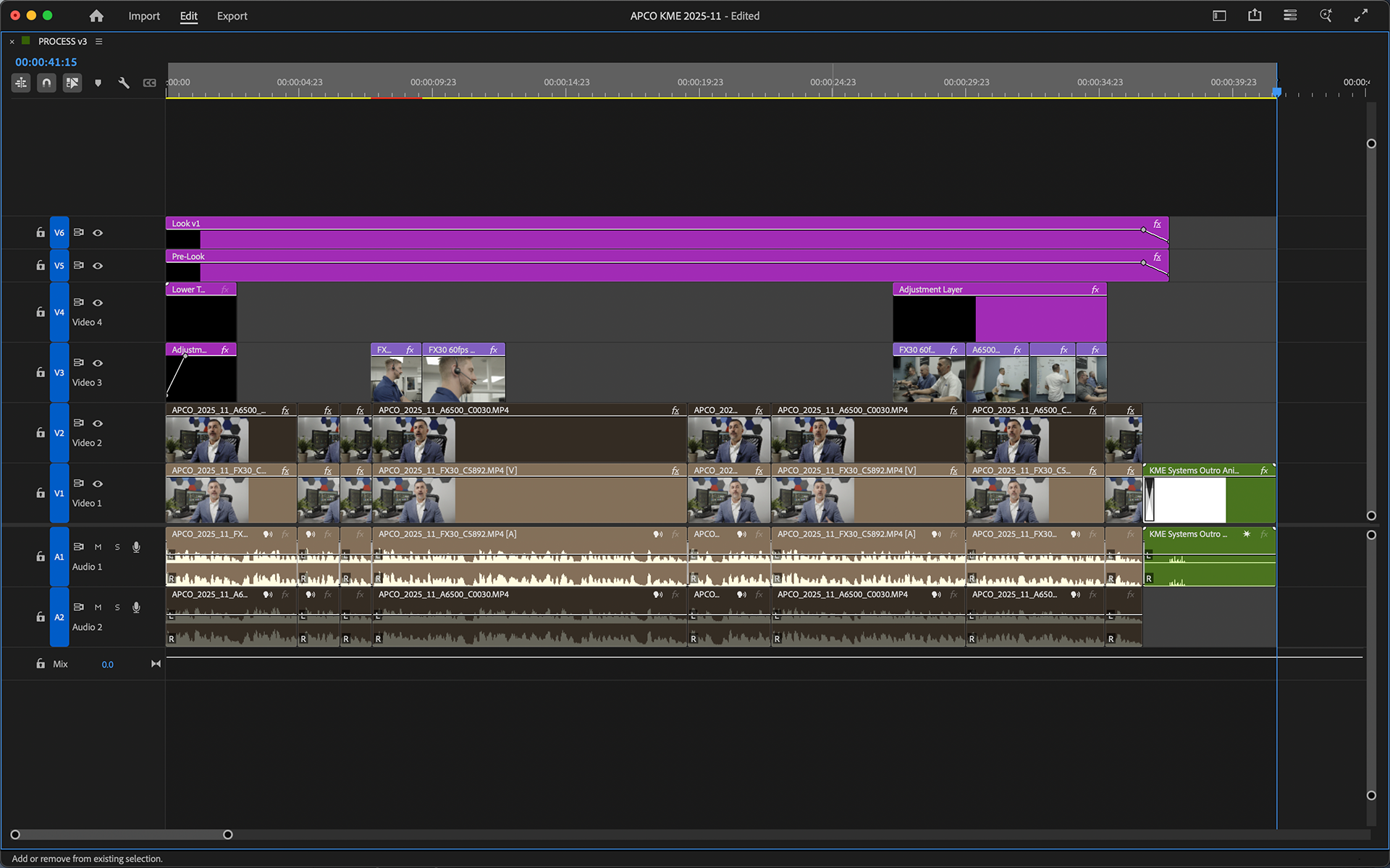Mute the Audio 2 track
The height and width of the screenshot is (868, 1390).
pos(98,607)
